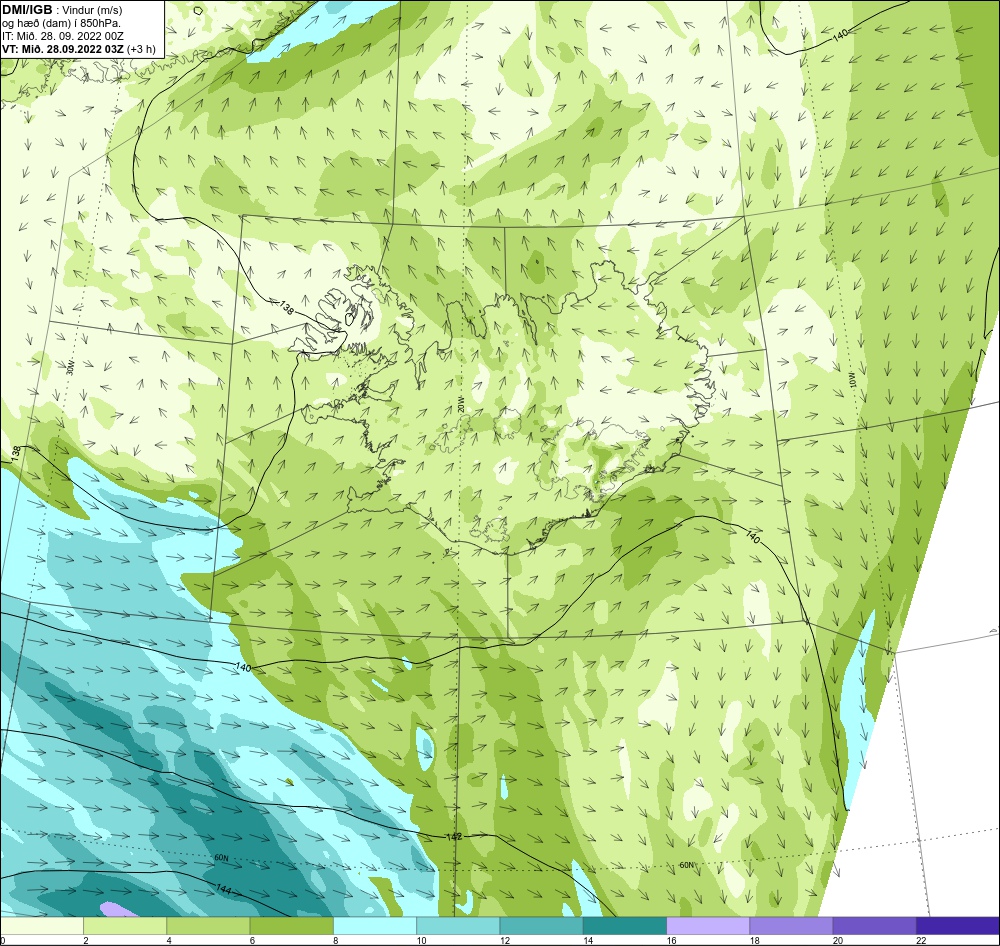Select the 2–4 m/s light green legend swatch
1000x946 pixels.
click(x=125, y=925)
